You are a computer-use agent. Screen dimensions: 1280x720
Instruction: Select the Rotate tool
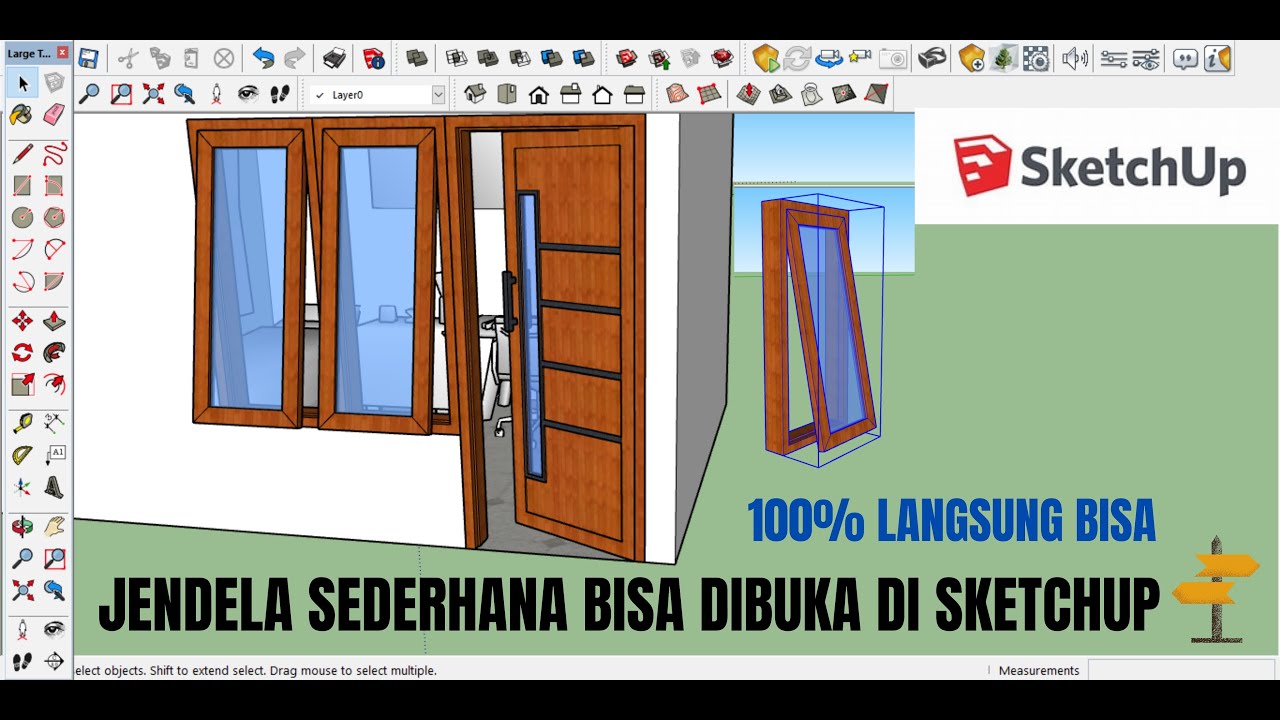[22, 352]
